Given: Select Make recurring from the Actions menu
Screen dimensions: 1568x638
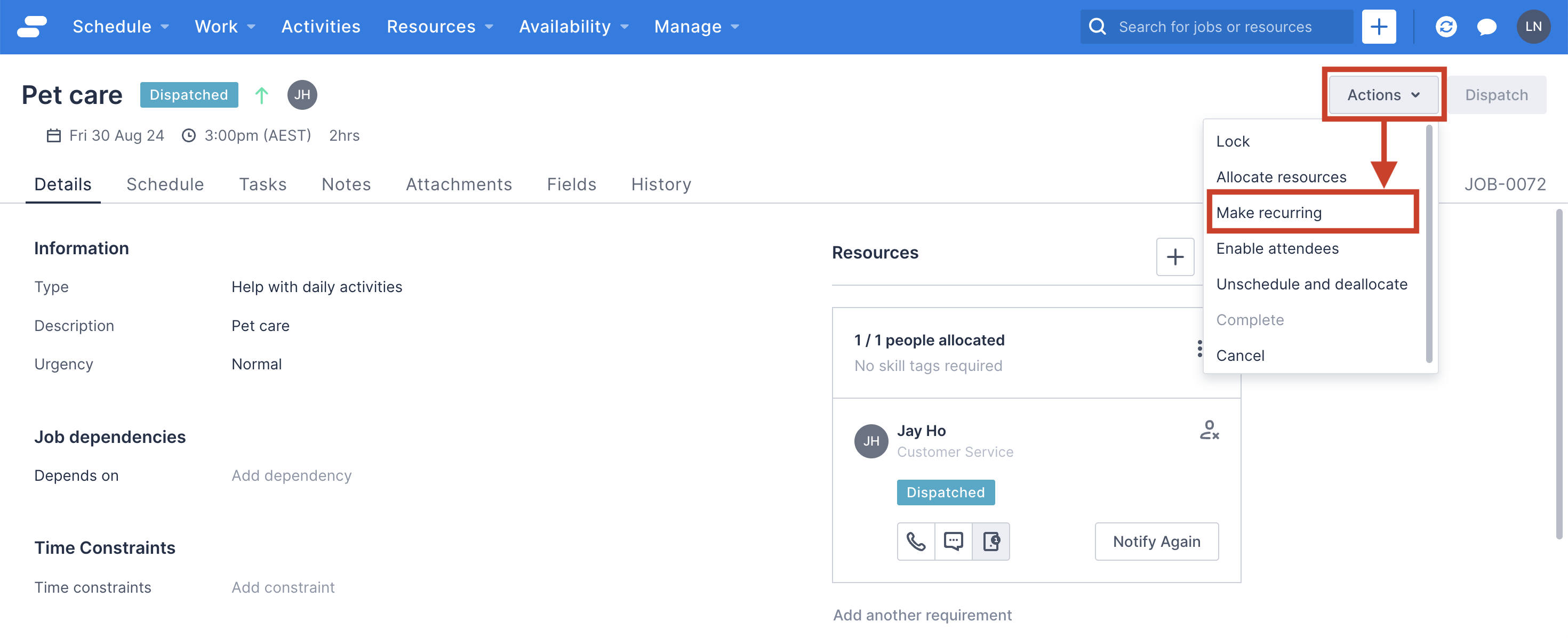Looking at the screenshot, I should click(x=1269, y=212).
